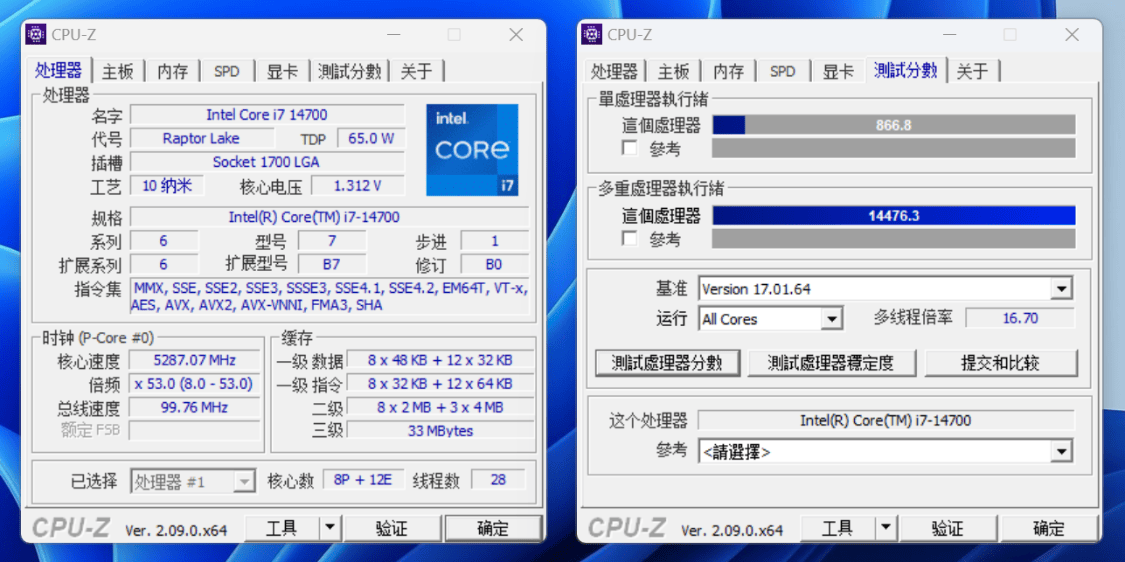Click the 三级 cache value 33 MBytes
Image resolution: width=1125 pixels, height=562 pixels.
pos(441,431)
